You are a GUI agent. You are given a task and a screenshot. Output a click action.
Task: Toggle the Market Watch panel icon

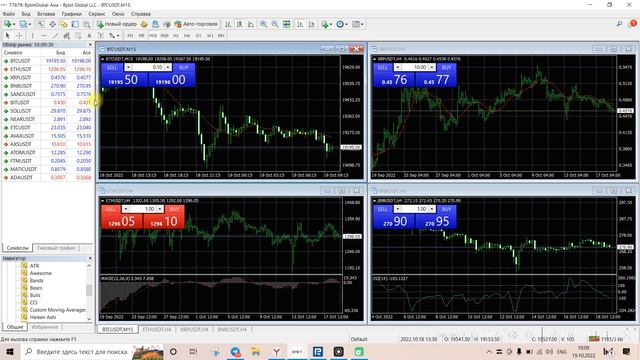click(41, 24)
